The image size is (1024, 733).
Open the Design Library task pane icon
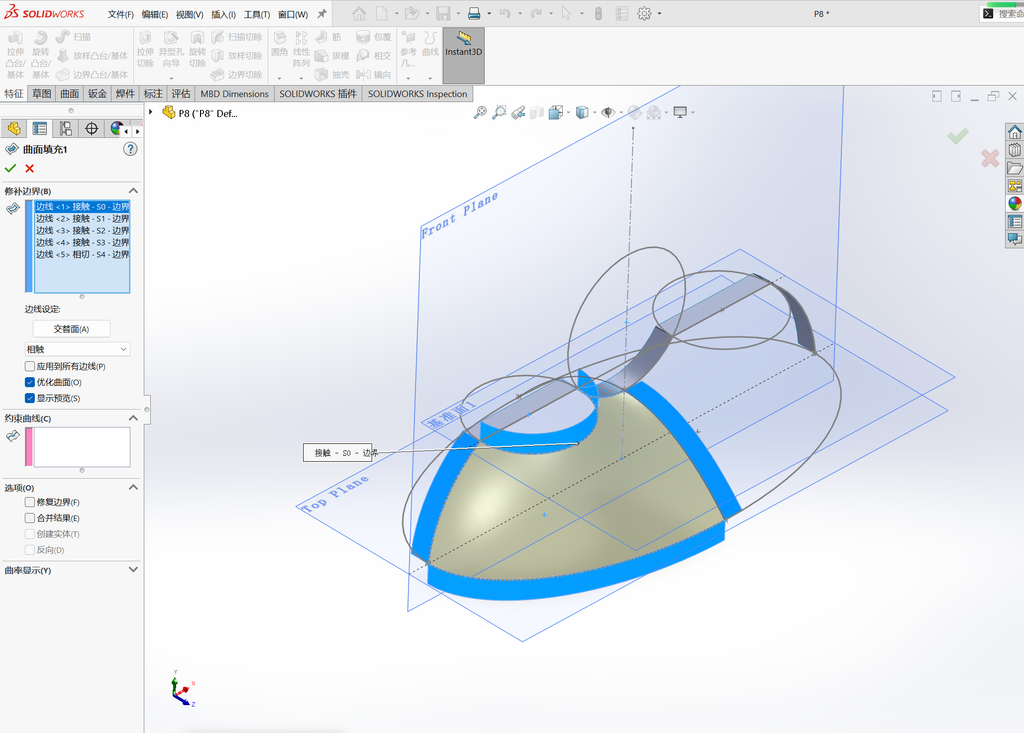click(x=1014, y=150)
